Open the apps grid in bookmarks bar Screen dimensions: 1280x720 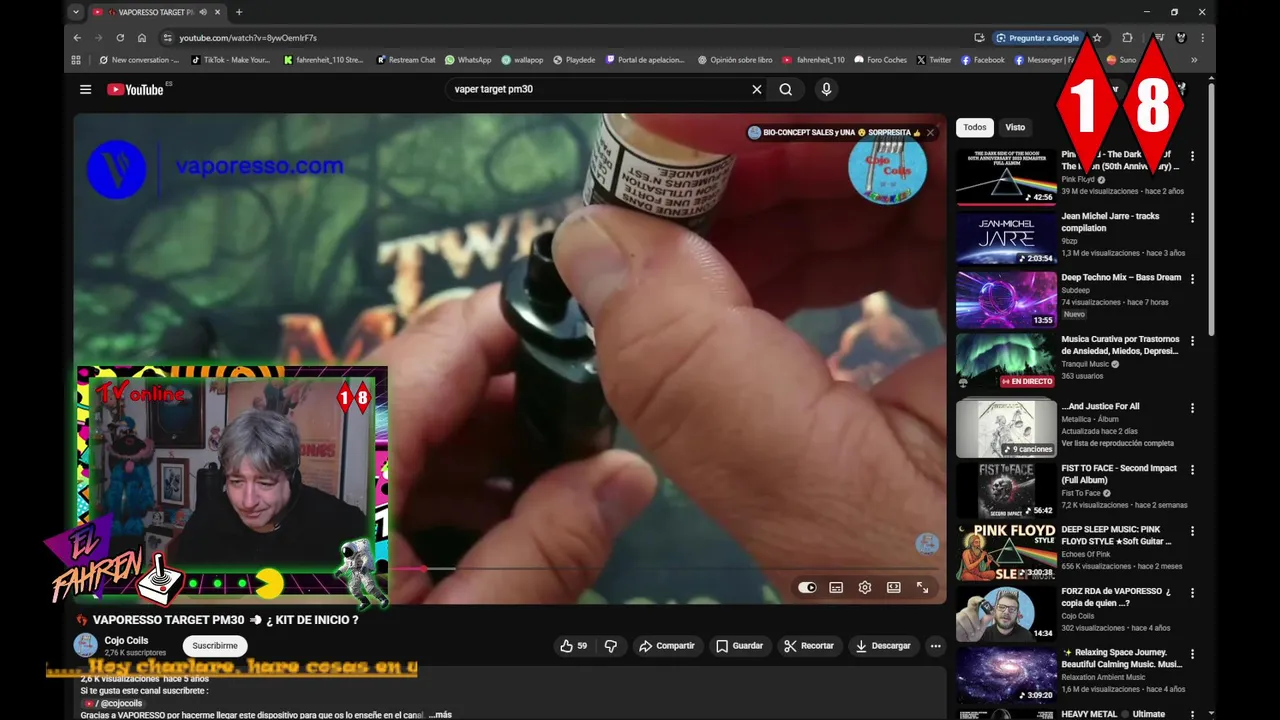tap(76, 60)
